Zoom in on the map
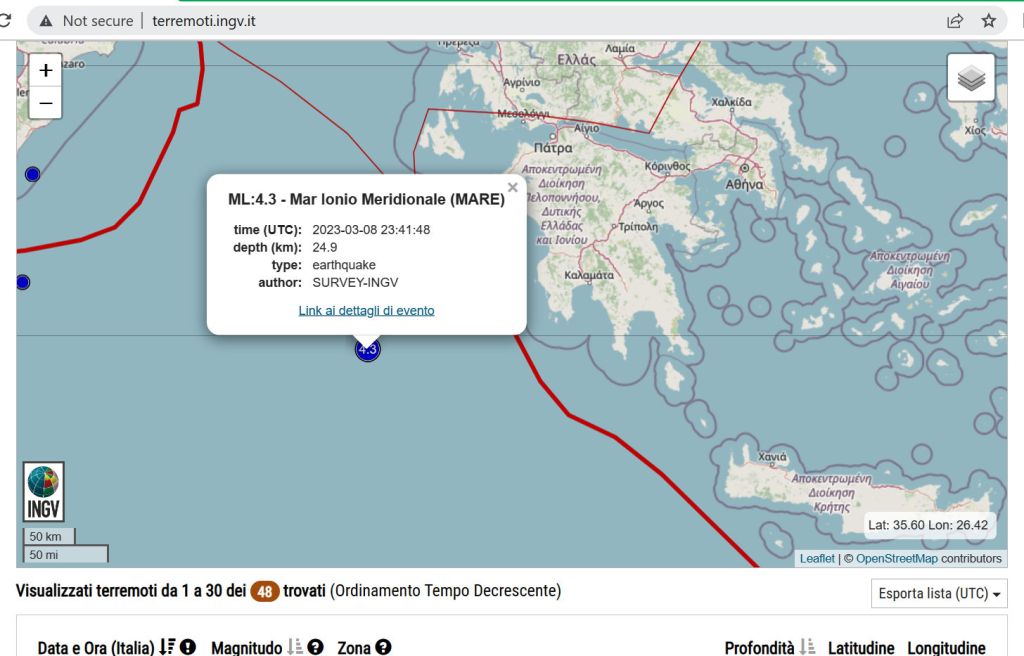This screenshot has height=656, width=1024. coord(45,71)
